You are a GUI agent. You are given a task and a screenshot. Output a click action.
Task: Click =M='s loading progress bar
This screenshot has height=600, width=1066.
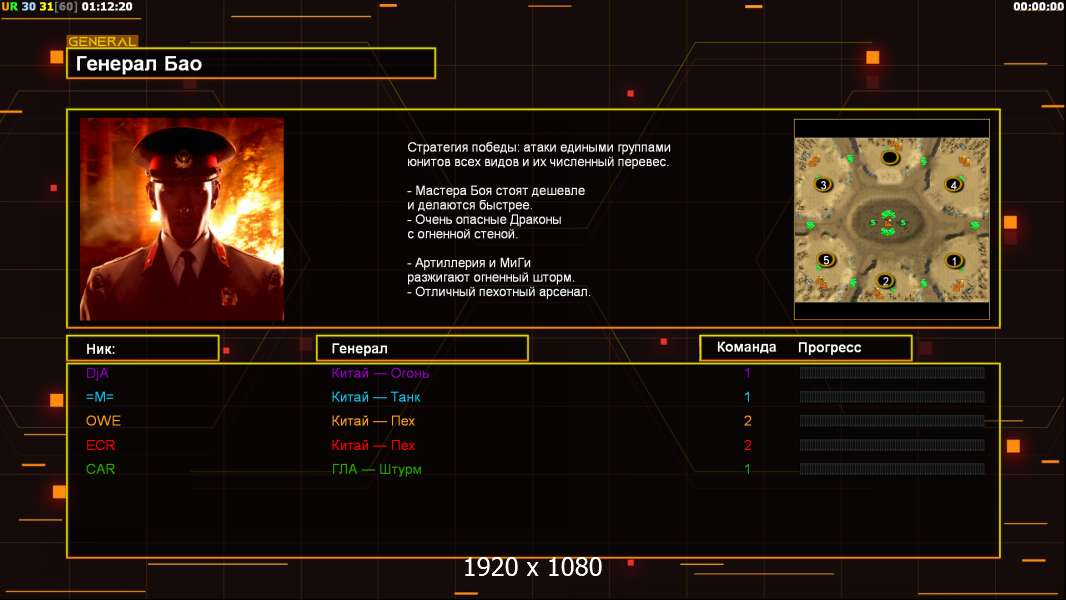click(892, 396)
